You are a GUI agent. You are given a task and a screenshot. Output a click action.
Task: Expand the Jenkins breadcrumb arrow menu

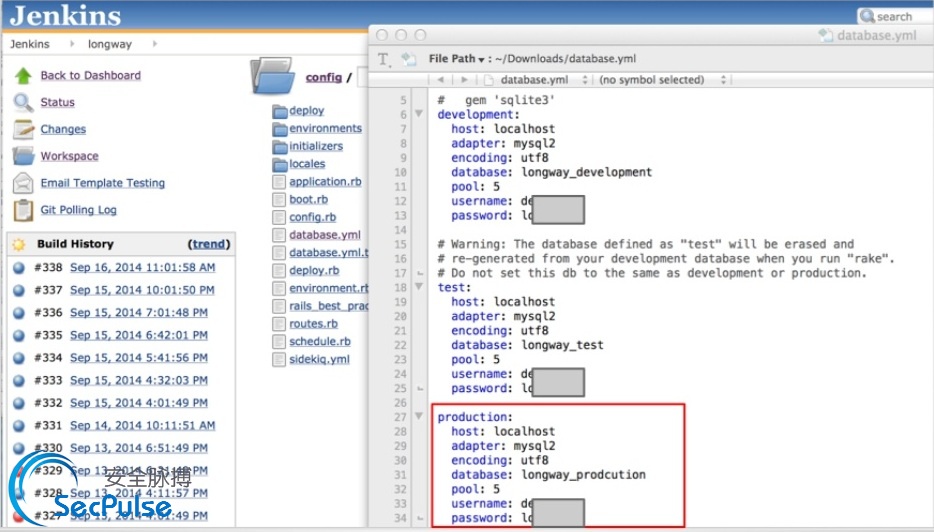tap(72, 43)
